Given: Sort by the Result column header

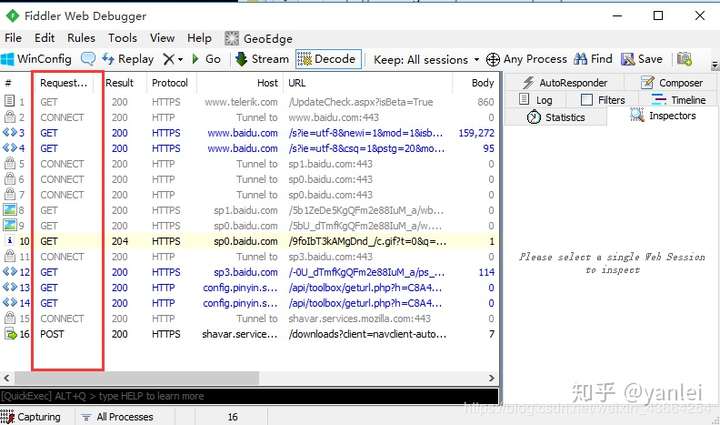Looking at the screenshot, I should pyautogui.click(x=119, y=83).
